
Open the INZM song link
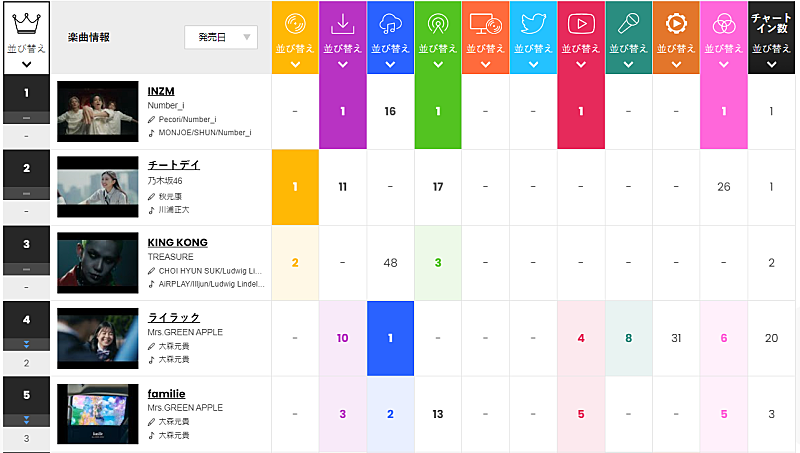[x=160, y=90]
